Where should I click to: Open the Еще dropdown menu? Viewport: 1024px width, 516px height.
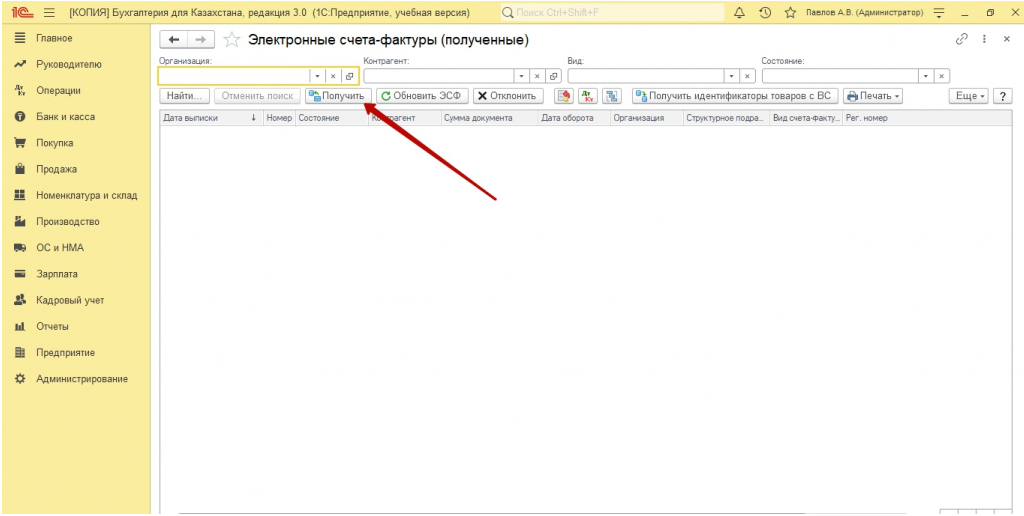[x=969, y=96]
